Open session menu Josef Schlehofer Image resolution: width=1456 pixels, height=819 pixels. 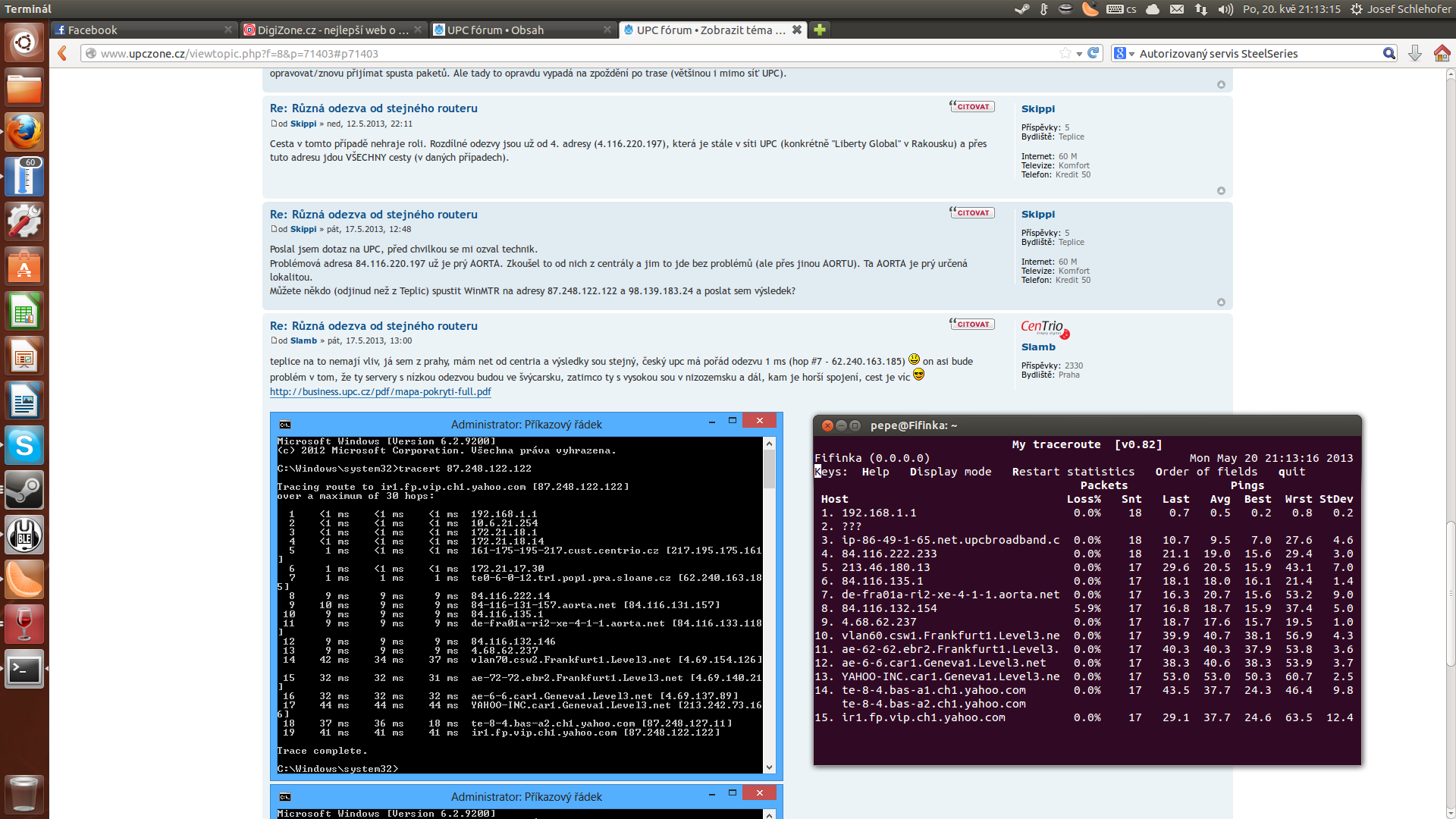1401,9
